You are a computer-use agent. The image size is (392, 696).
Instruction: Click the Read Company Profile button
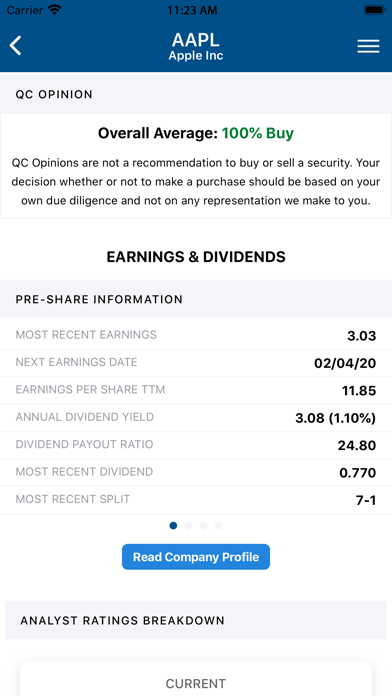pyautogui.click(x=196, y=557)
